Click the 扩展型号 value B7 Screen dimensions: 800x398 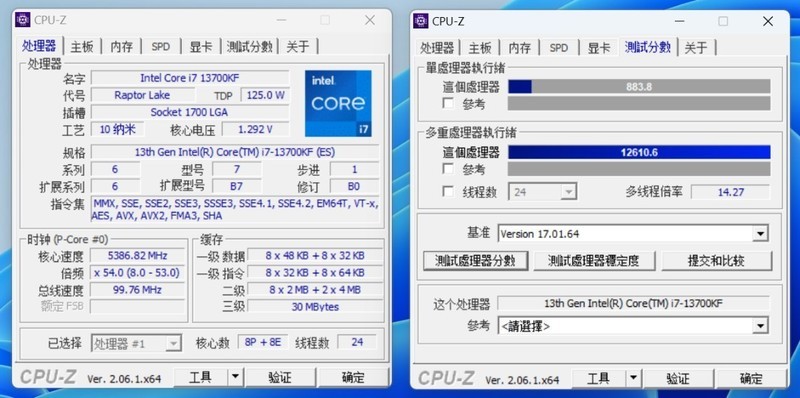(x=237, y=186)
